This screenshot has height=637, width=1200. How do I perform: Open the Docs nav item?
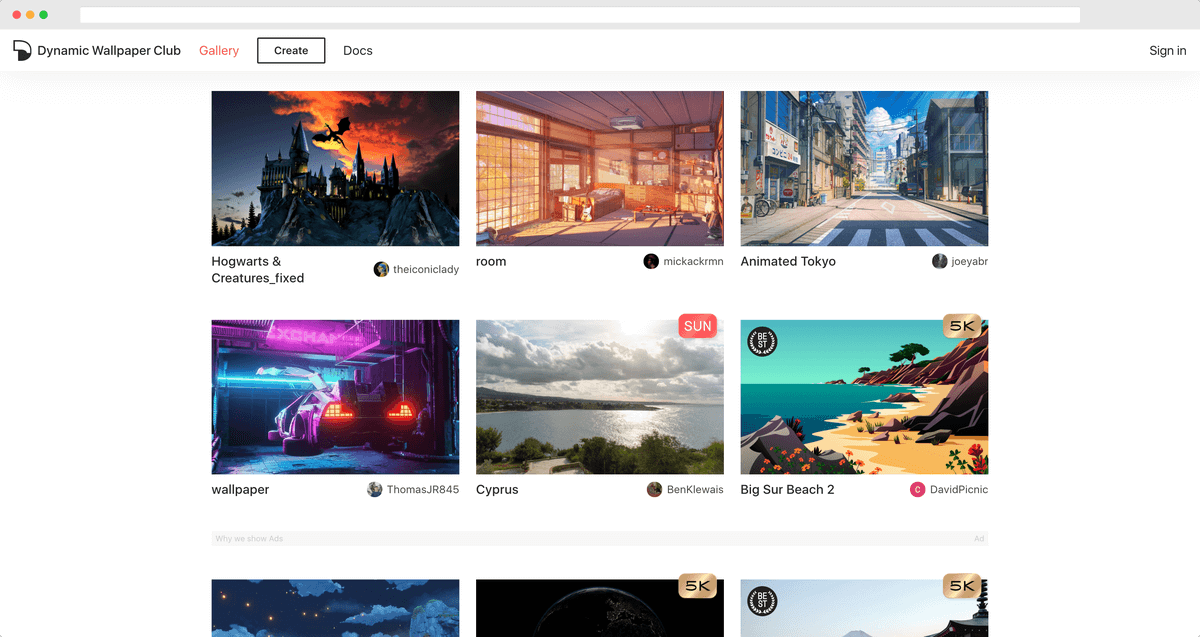pos(358,50)
